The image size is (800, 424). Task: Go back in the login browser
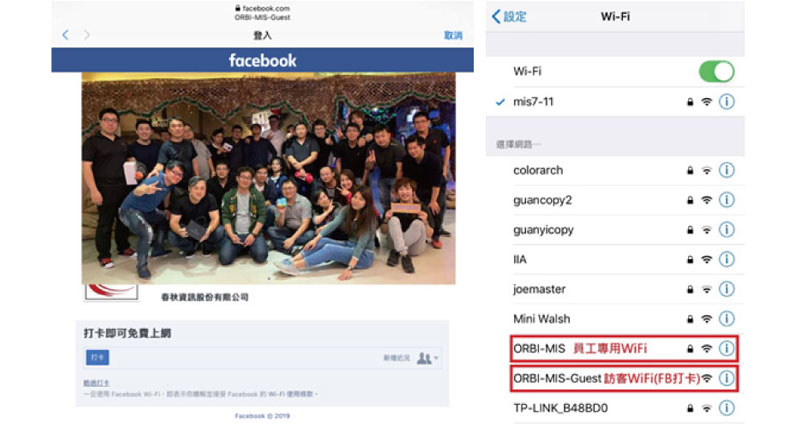click(65, 35)
